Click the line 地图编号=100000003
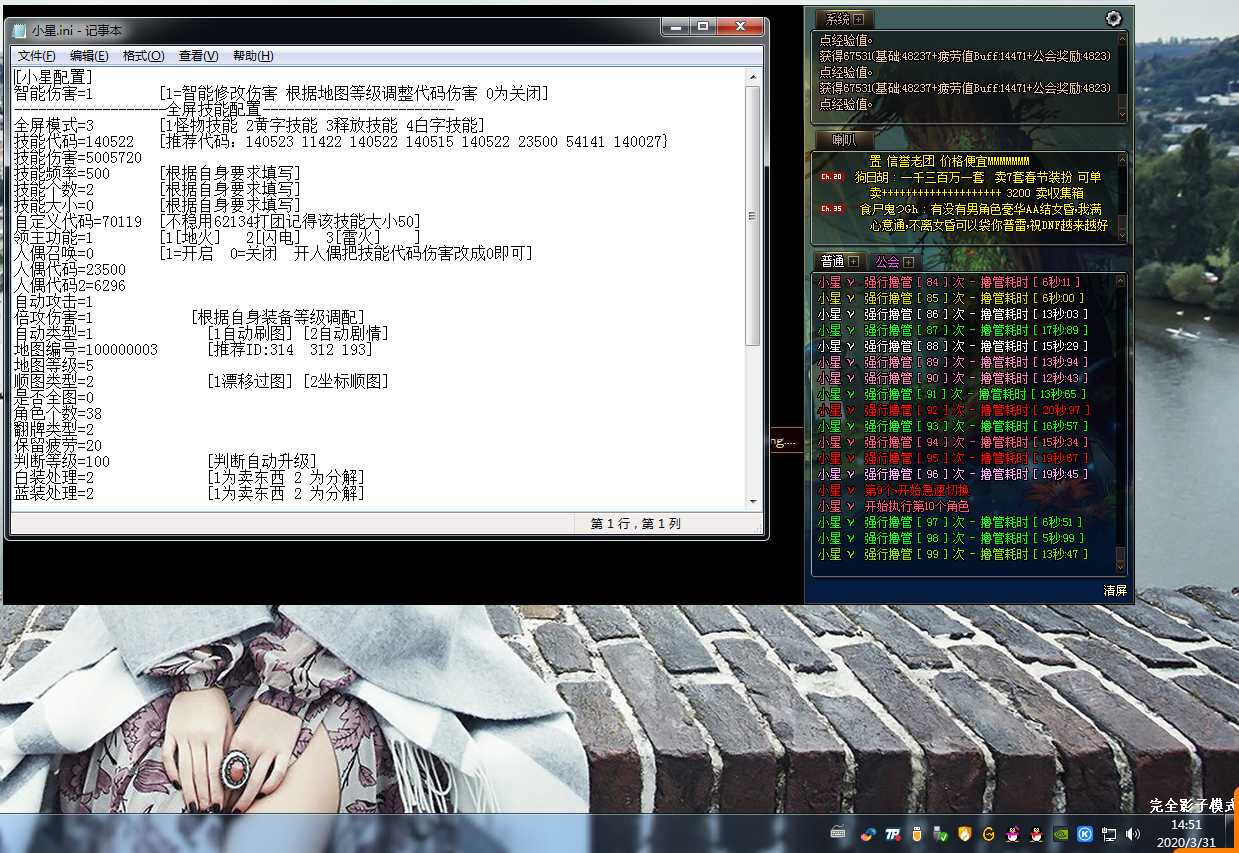Screen dimensions: 1239x853 86,350
